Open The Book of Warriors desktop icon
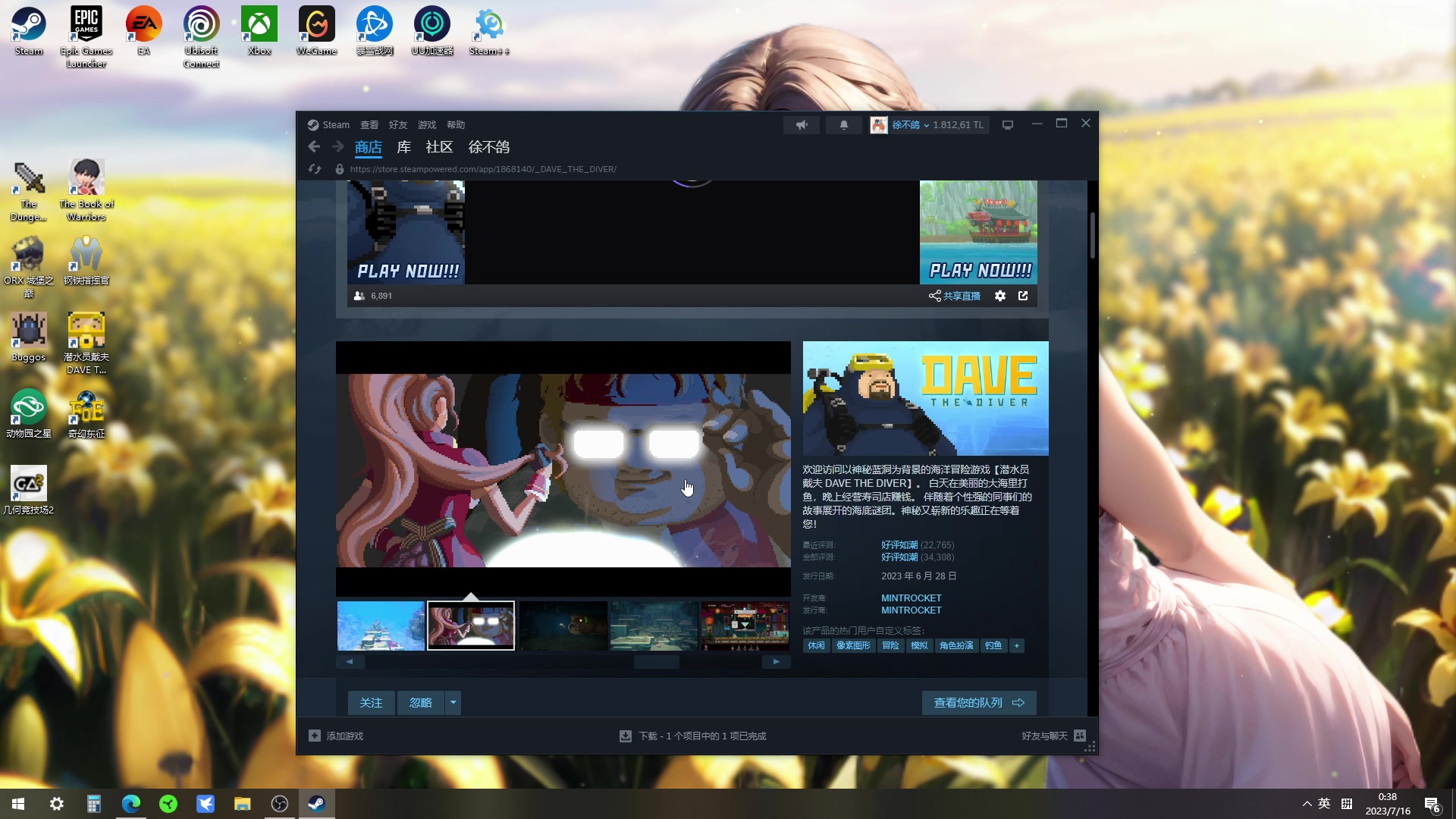Screen dimensions: 1456x819 (x=86, y=190)
